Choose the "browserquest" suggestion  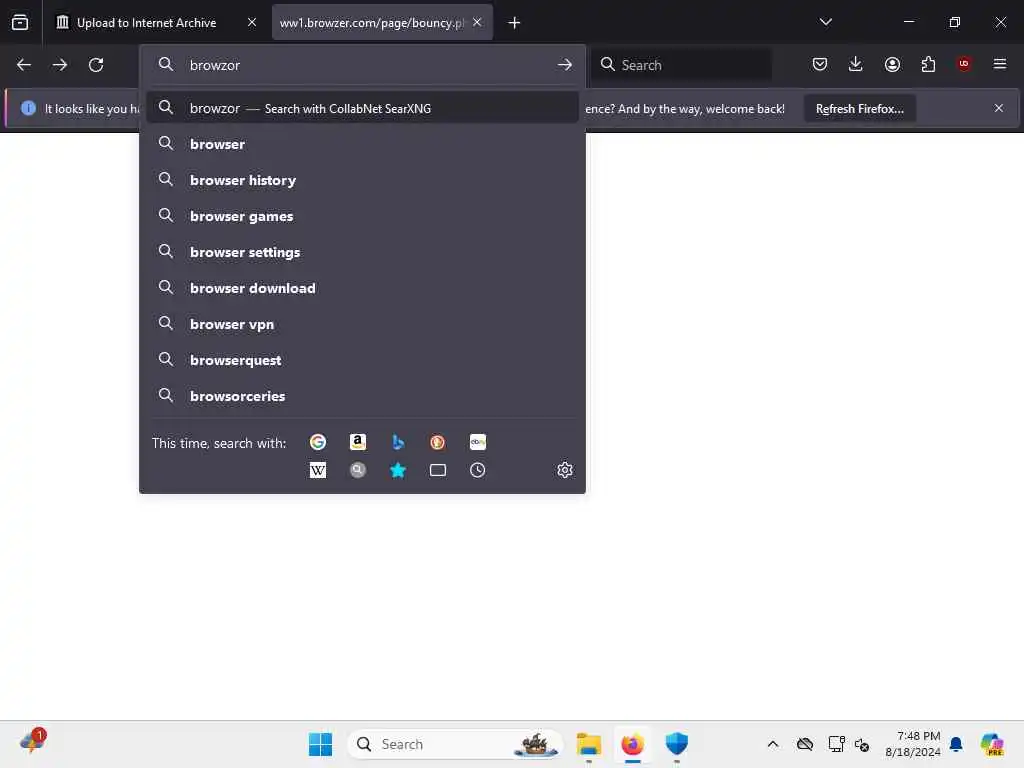point(362,360)
